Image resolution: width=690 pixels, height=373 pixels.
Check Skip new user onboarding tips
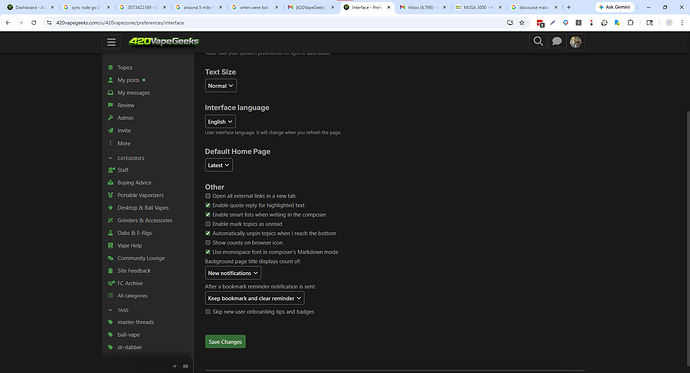pos(208,311)
